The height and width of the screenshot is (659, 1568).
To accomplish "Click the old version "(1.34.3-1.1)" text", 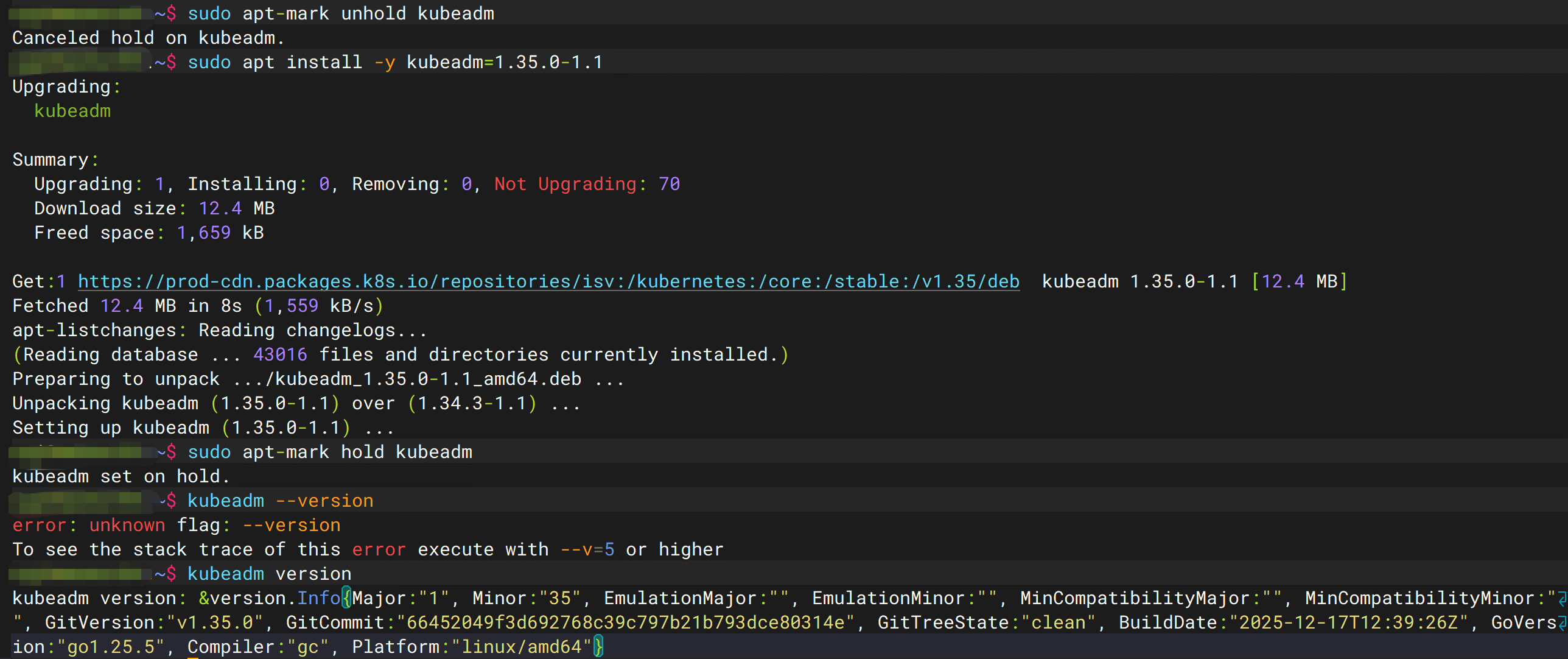I will click(x=472, y=403).
